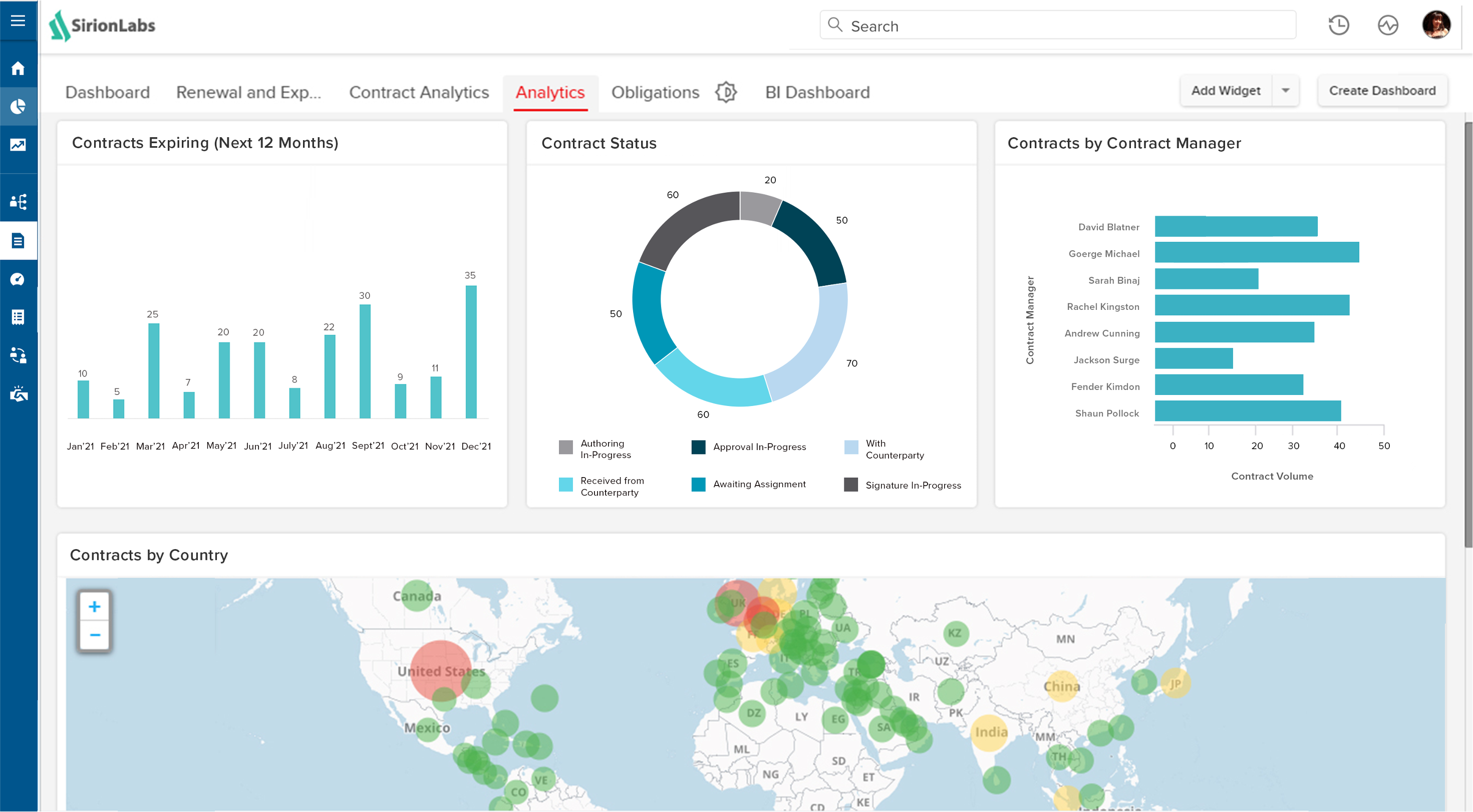Viewport: 1473px width, 812px height.
Task: Select the Analytics pie chart icon in sidebar
Action: pos(19,106)
